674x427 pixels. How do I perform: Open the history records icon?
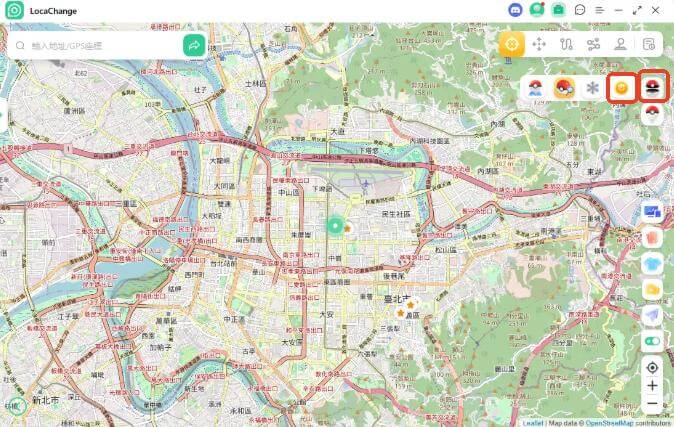point(650,44)
